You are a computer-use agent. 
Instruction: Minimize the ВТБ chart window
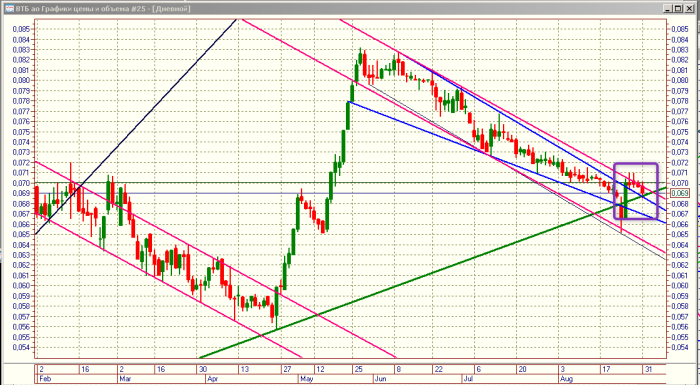point(667,8)
